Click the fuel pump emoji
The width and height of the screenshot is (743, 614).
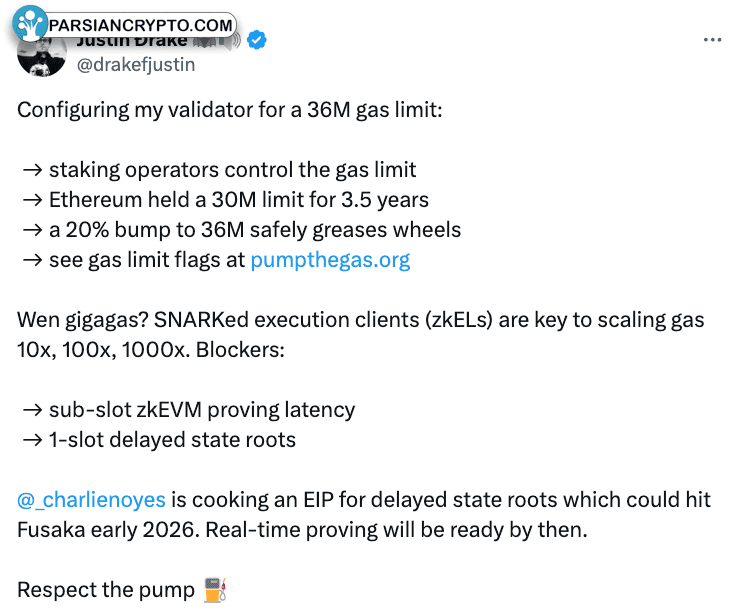pos(216,590)
